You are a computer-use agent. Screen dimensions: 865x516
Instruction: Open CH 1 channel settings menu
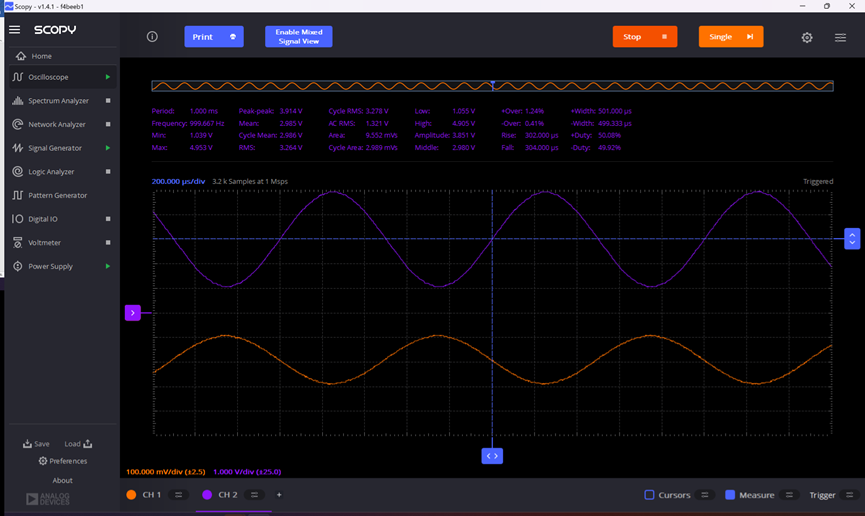(x=179, y=495)
